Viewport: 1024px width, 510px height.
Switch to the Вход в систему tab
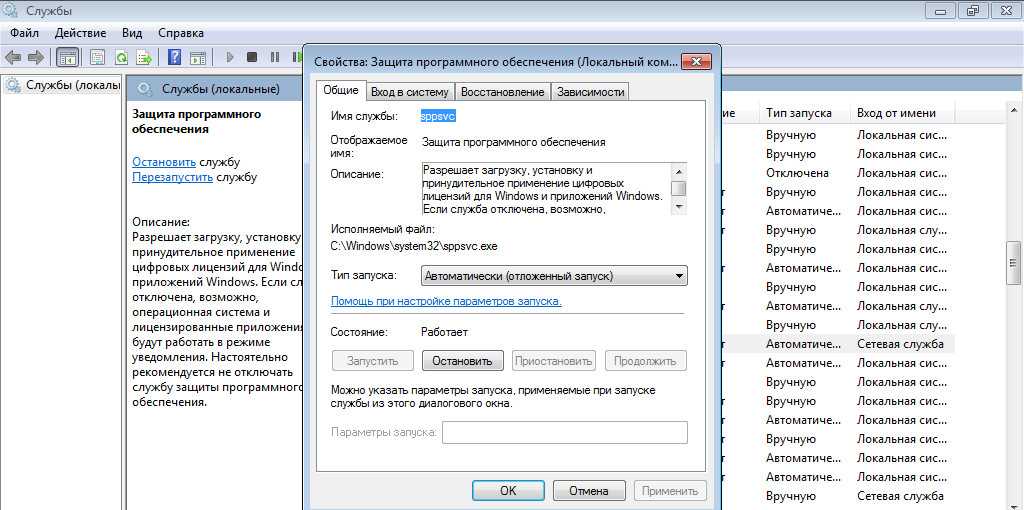click(409, 92)
